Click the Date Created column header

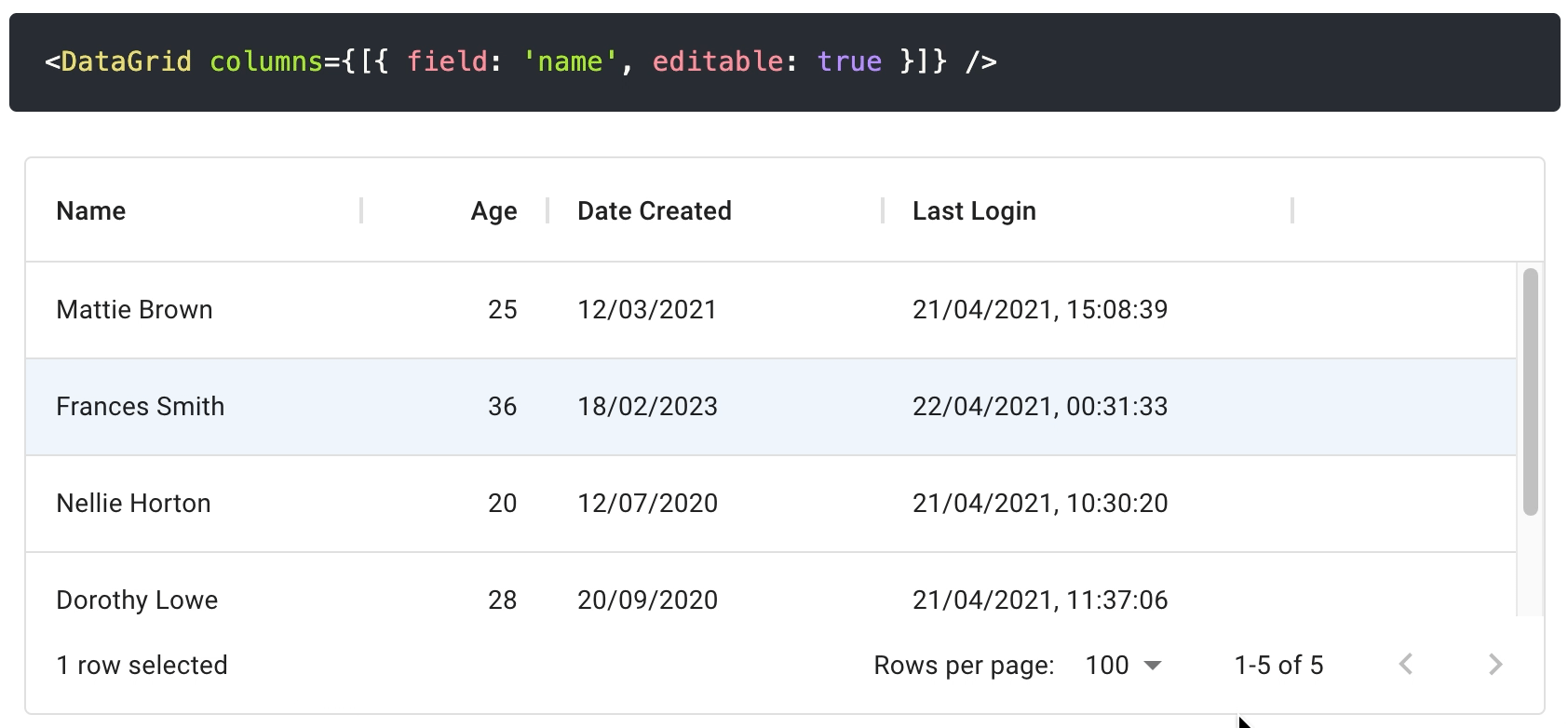[x=654, y=211]
